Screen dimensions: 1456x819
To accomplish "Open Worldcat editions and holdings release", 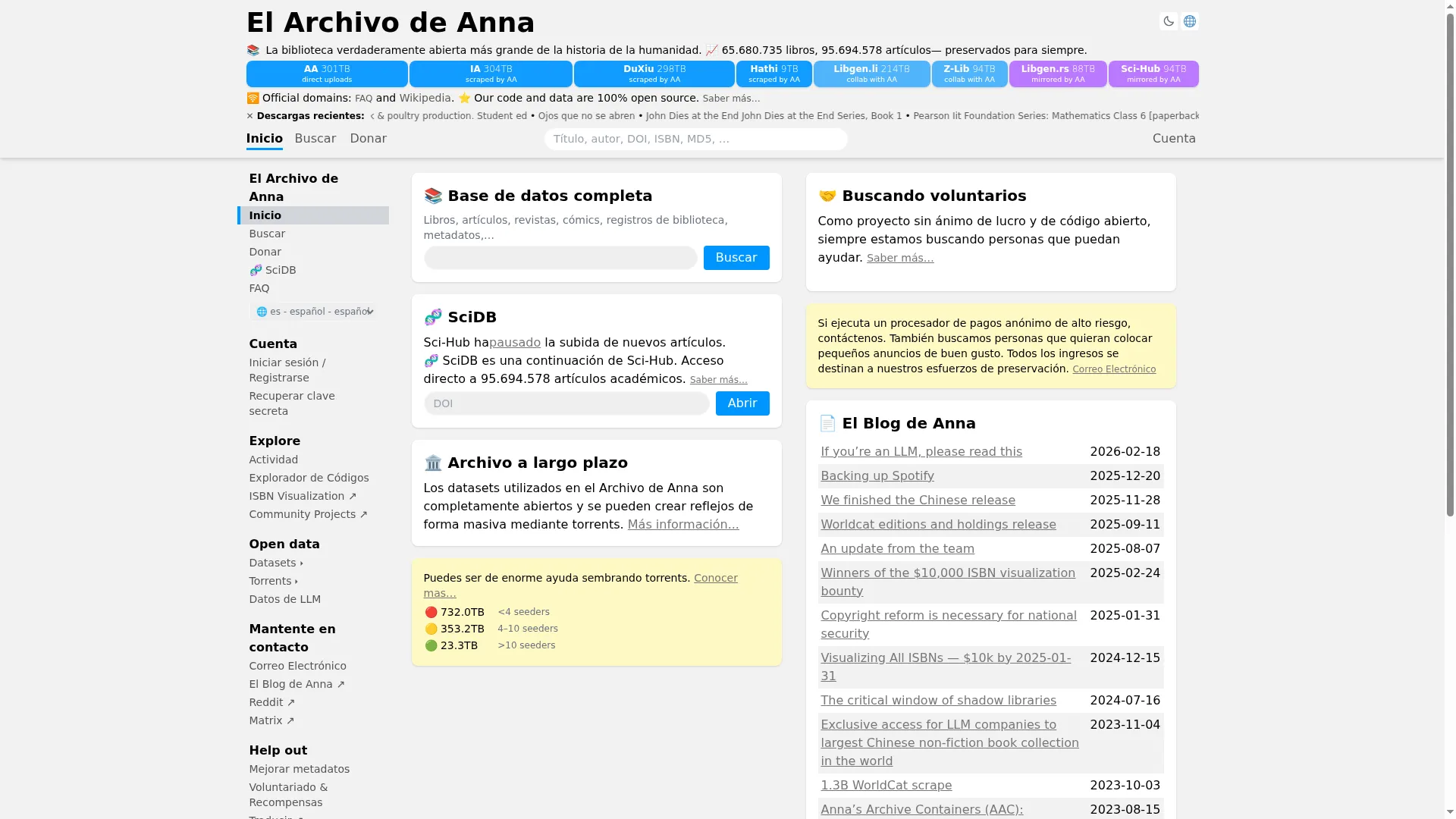I will pos(938,525).
